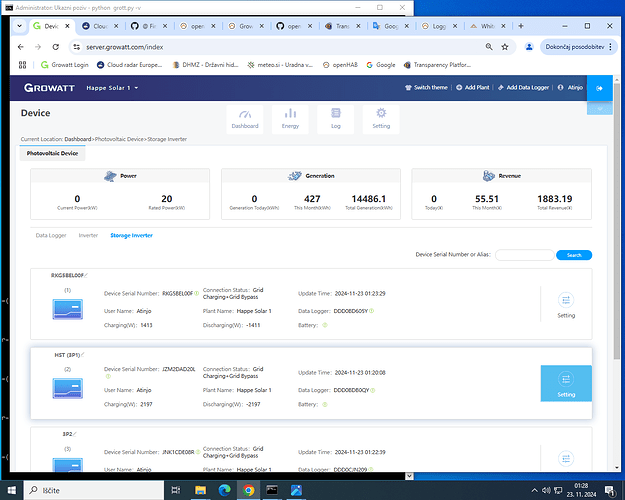Click the blue logout icon in header
This screenshot has width=625, height=500.
tap(599, 89)
